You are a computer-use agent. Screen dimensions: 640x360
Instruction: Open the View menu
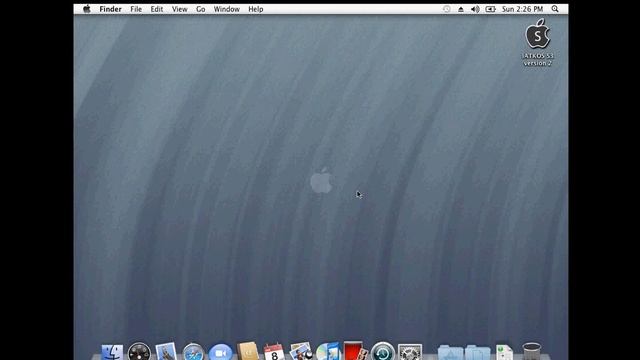[180, 9]
